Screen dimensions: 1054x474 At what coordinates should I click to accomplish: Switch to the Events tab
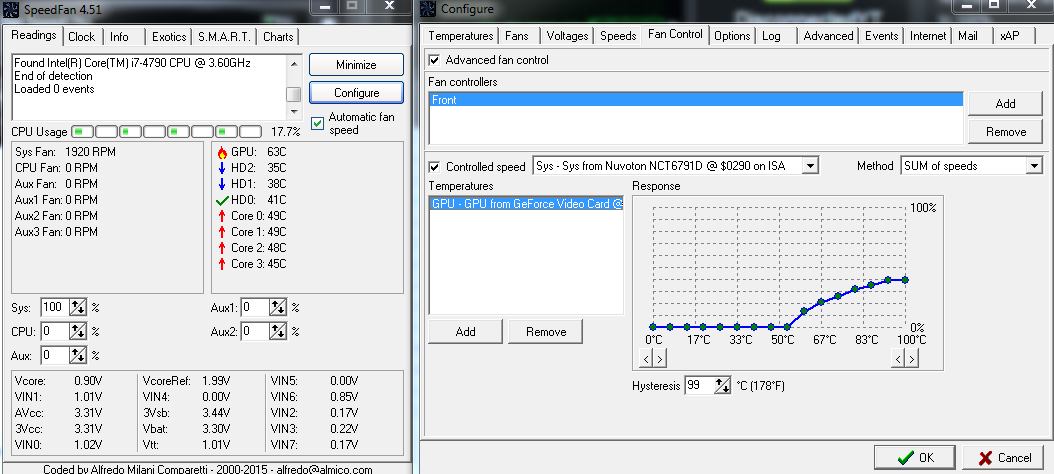pos(881,36)
